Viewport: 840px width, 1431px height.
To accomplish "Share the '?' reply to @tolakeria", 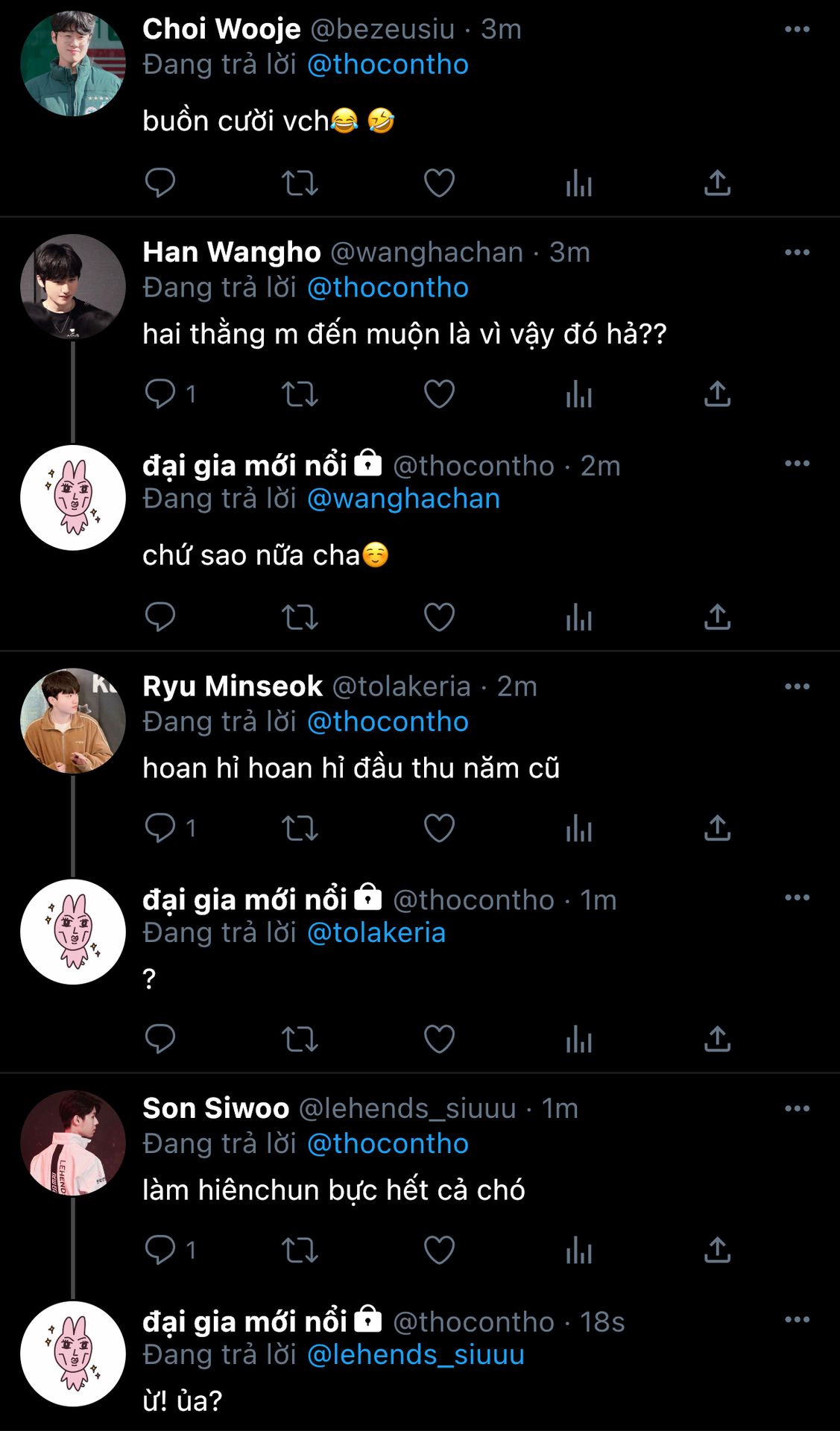I will point(717,1039).
